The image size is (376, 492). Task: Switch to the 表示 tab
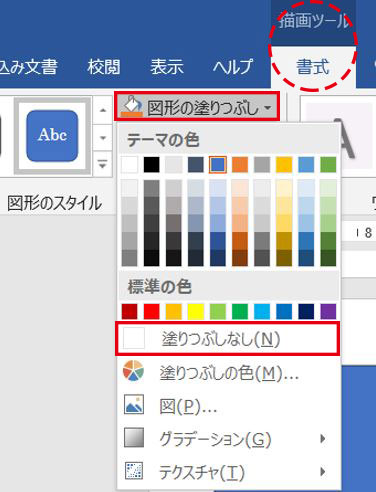pyautogui.click(x=167, y=67)
